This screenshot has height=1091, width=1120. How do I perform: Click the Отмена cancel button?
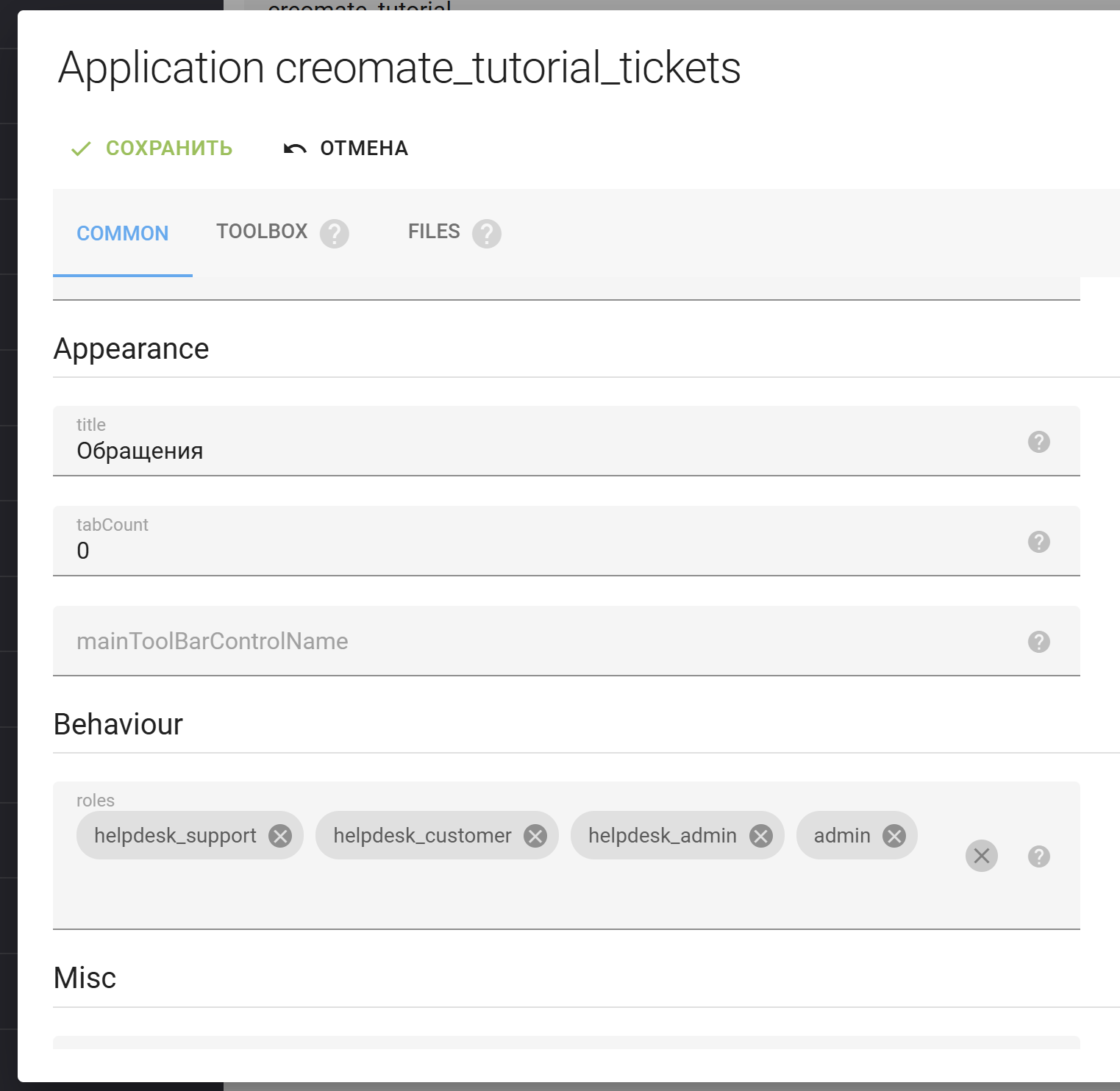pyautogui.click(x=346, y=149)
